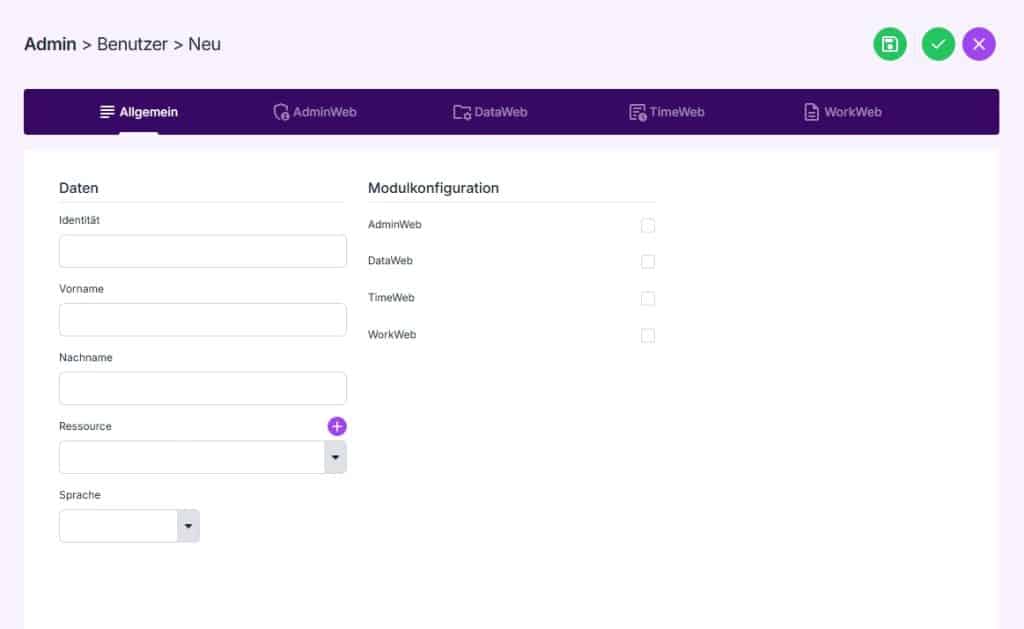Viewport: 1024px width, 629px height.
Task: Cancel using the purple X button
Action: (978, 44)
